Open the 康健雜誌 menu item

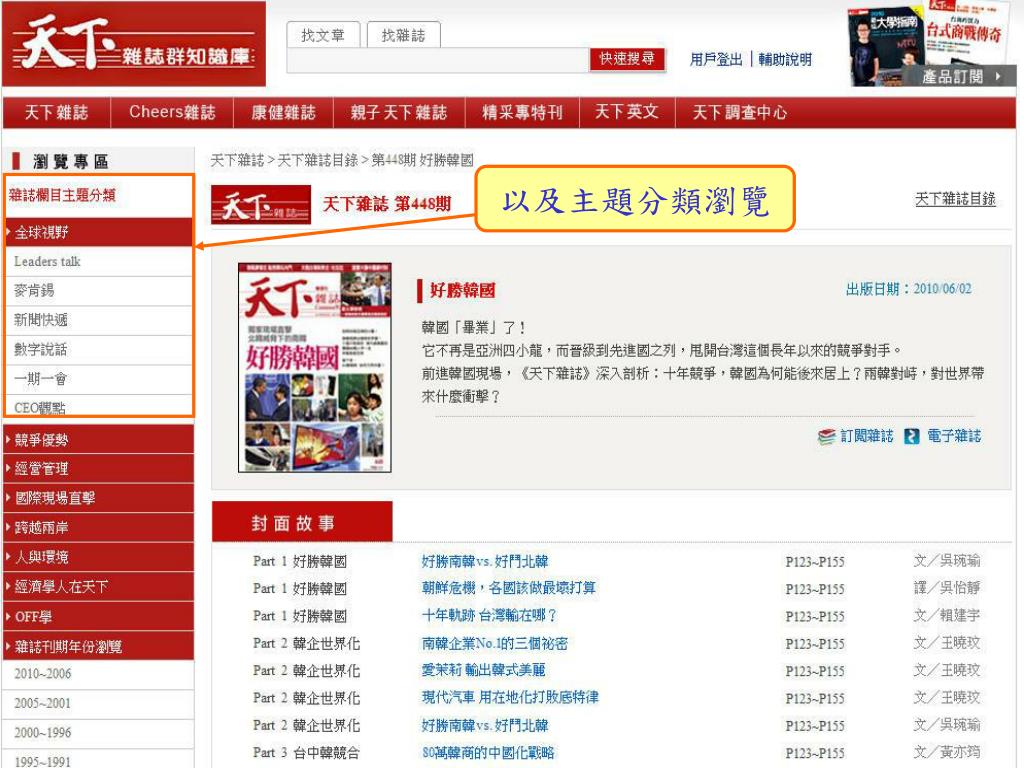283,112
